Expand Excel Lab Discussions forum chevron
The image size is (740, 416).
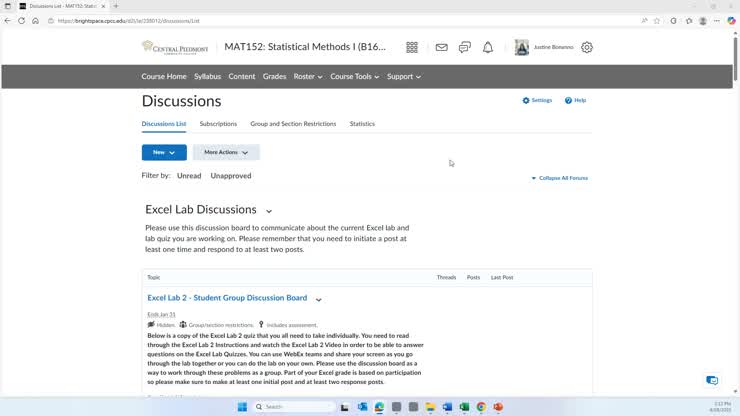(269, 211)
